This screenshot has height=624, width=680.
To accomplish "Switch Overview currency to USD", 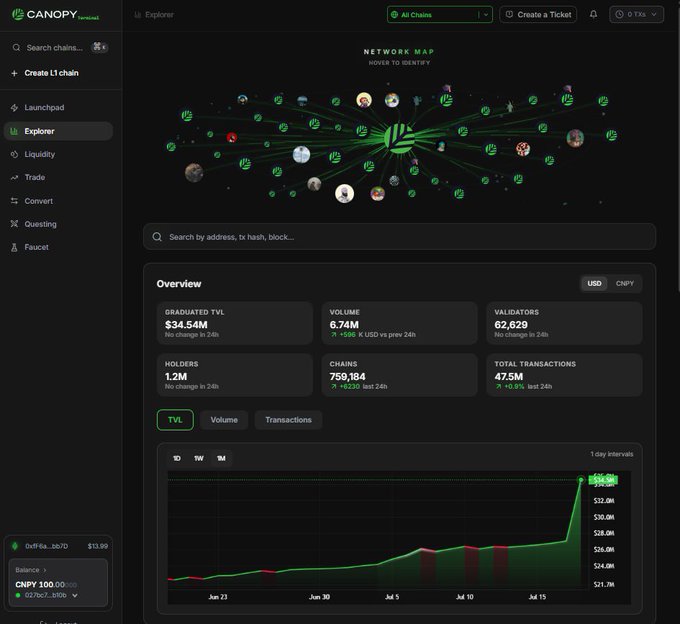I will point(594,284).
